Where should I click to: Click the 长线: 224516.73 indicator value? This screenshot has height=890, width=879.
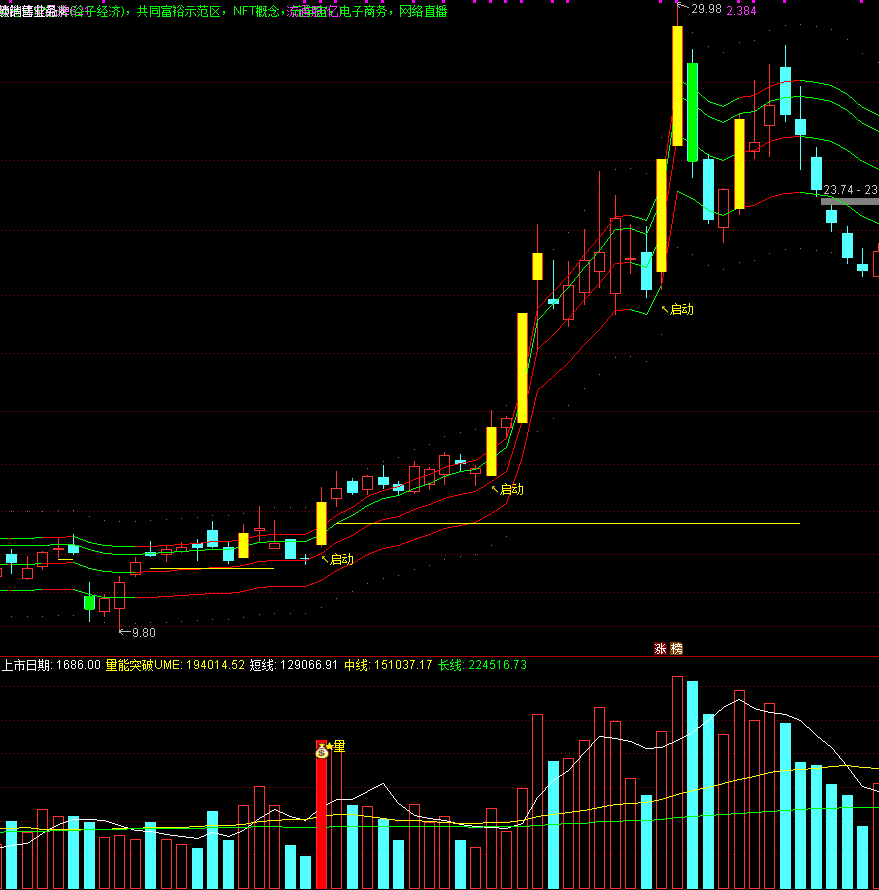pos(482,665)
